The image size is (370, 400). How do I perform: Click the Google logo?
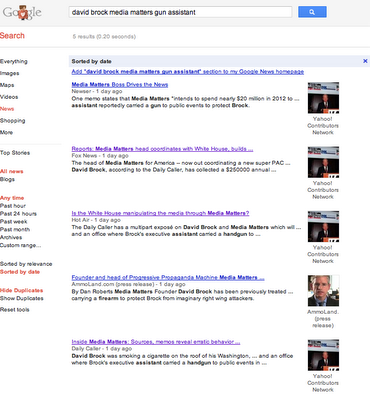tap(22, 13)
